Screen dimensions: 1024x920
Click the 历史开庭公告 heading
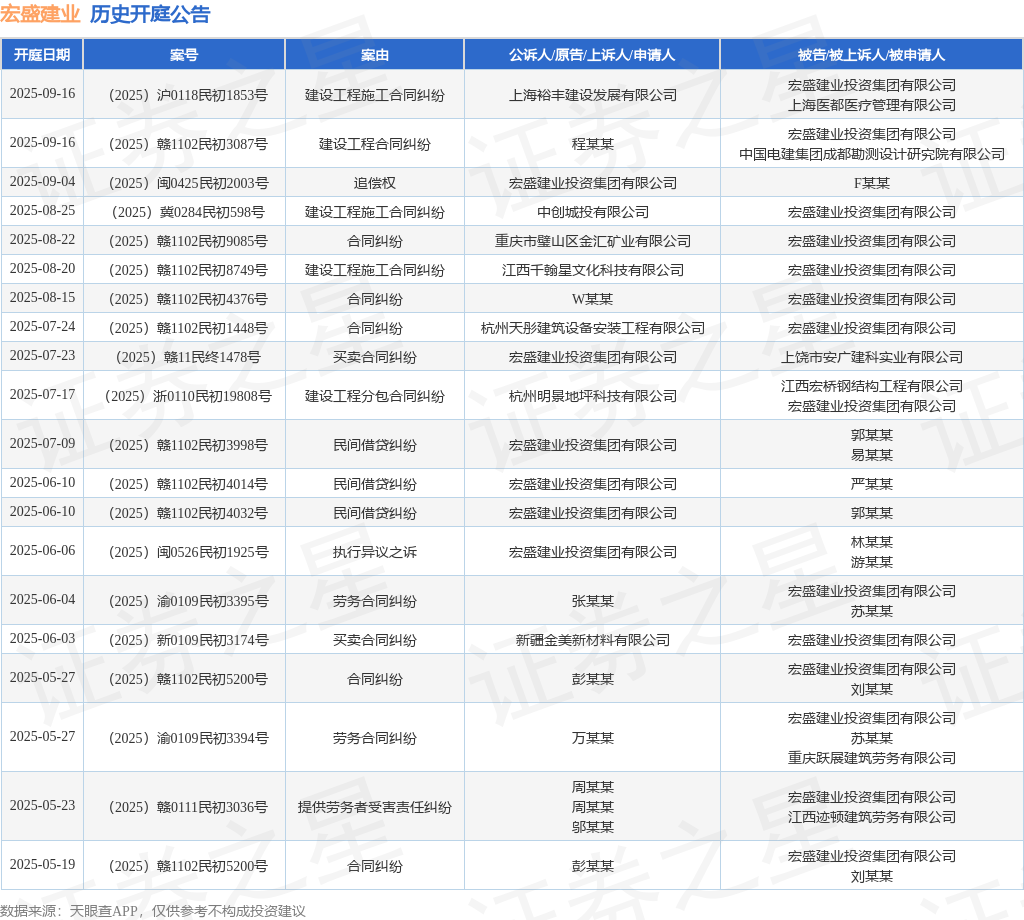(150, 14)
